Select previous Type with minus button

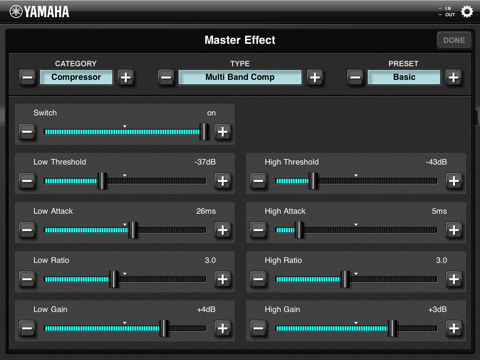(x=166, y=77)
